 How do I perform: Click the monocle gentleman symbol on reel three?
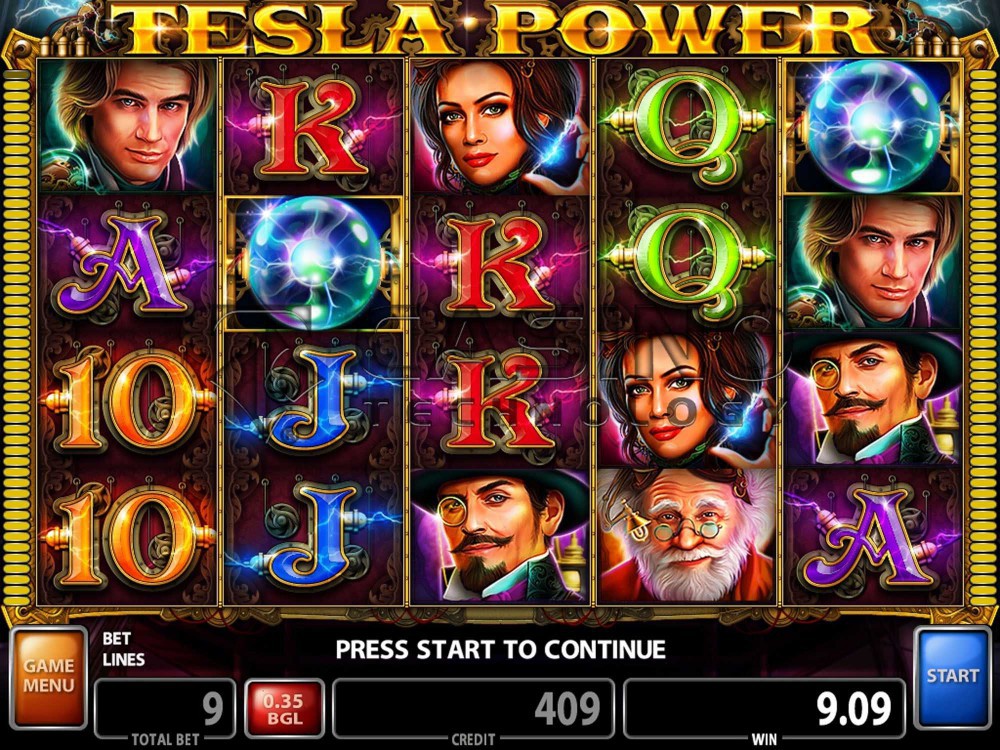pyautogui.click(x=500, y=536)
